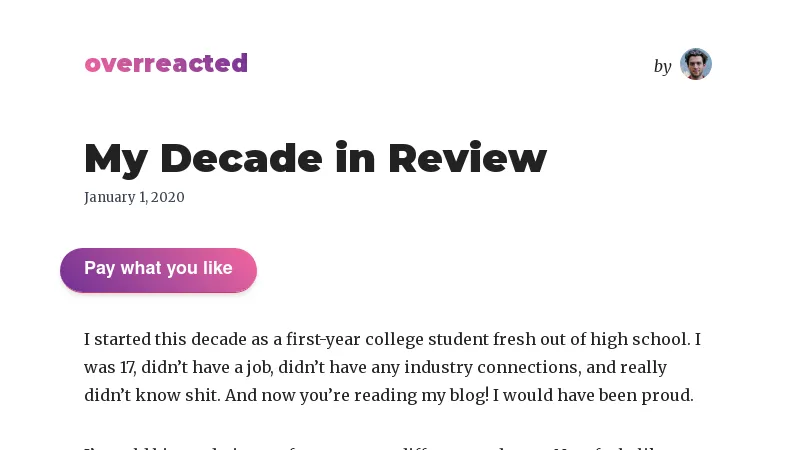The width and height of the screenshot is (800, 450).
Task: Click the year "2020" in the date
Action: (168, 197)
